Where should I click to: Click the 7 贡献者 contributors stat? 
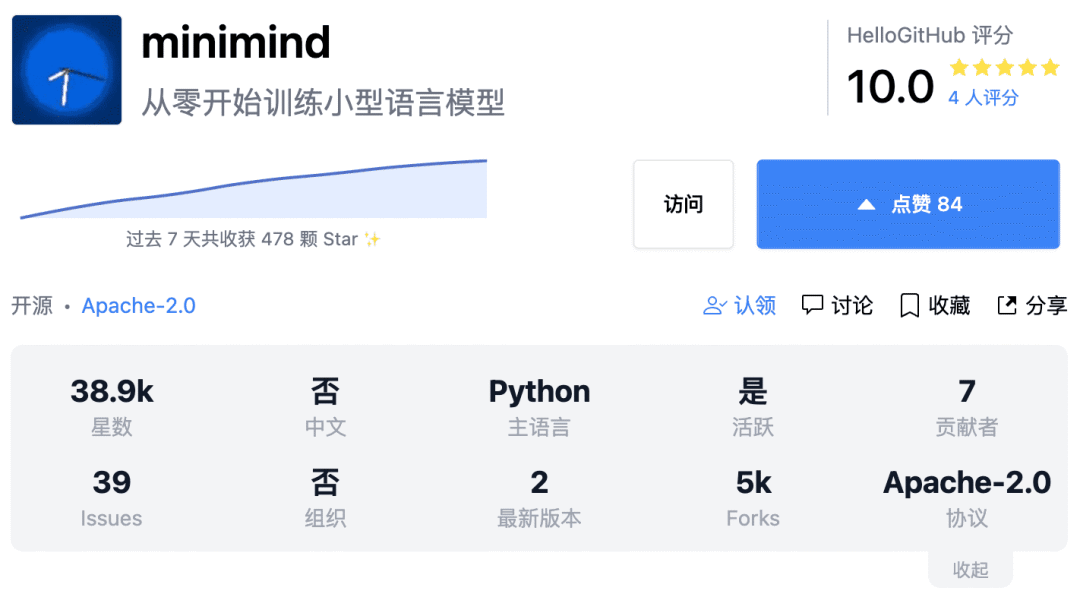966,406
